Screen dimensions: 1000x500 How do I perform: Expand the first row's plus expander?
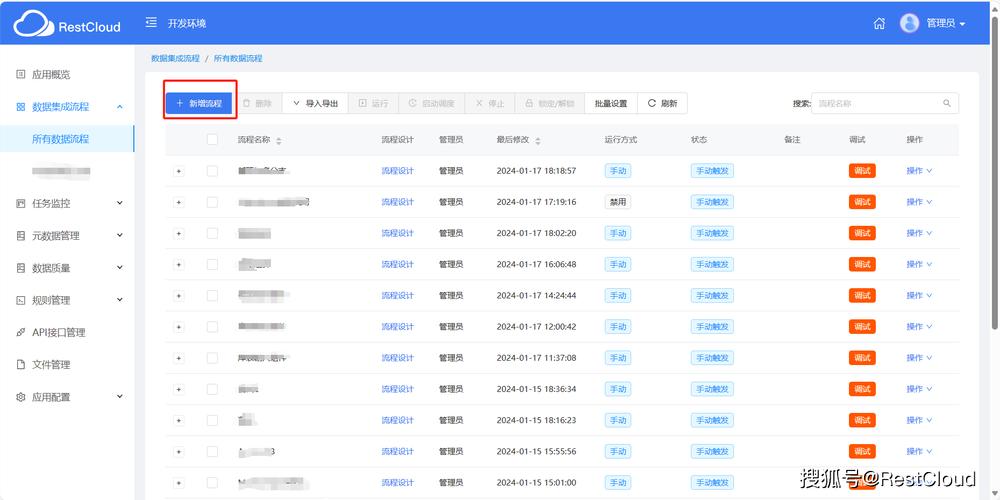coord(179,171)
